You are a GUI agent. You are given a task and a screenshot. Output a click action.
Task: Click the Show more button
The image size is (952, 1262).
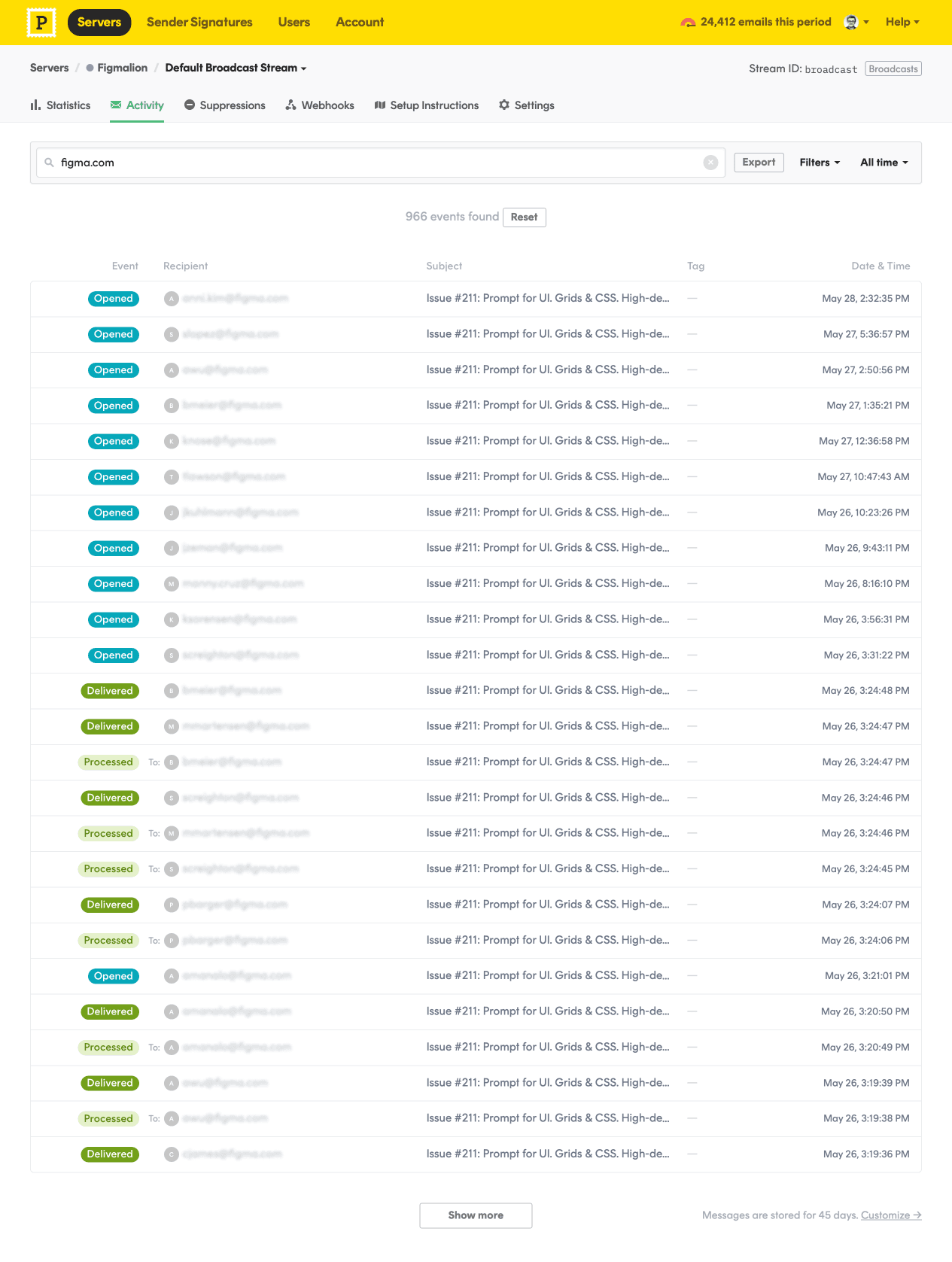click(476, 1215)
